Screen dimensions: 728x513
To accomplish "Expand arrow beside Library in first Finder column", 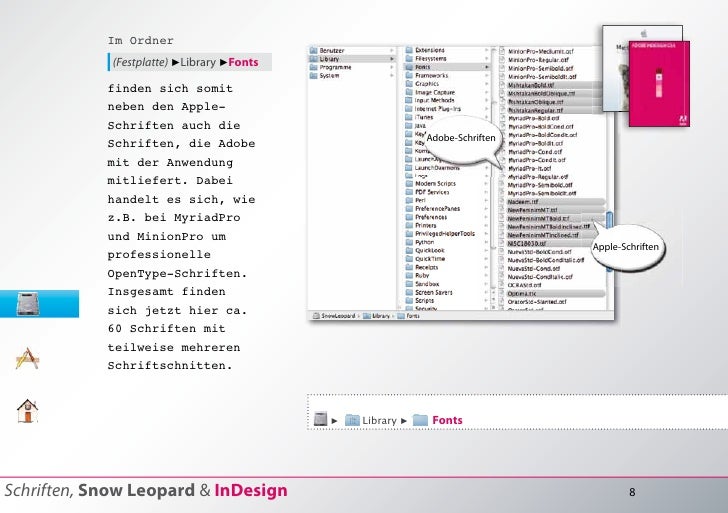I will [x=392, y=59].
